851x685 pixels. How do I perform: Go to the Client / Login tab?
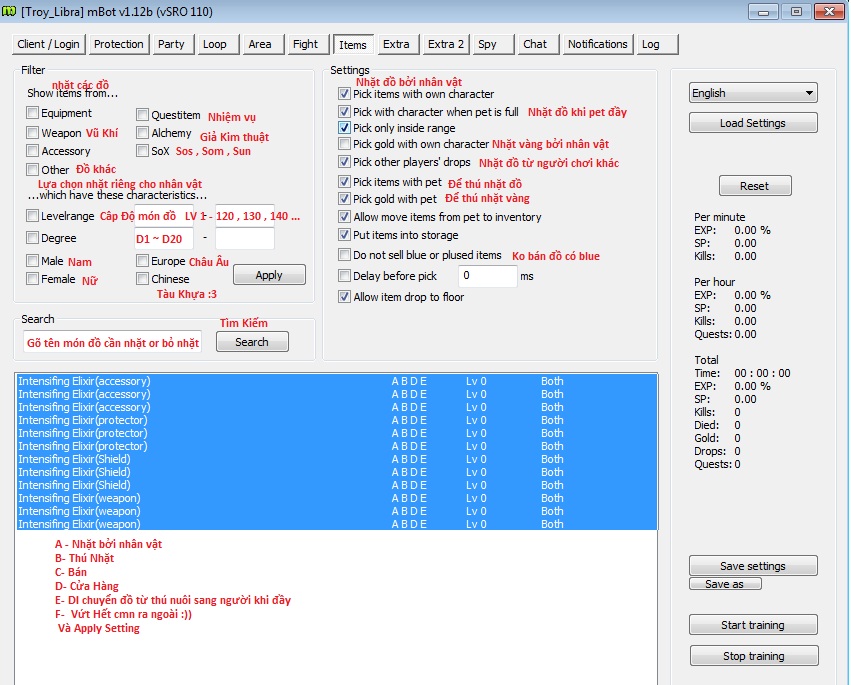point(48,44)
